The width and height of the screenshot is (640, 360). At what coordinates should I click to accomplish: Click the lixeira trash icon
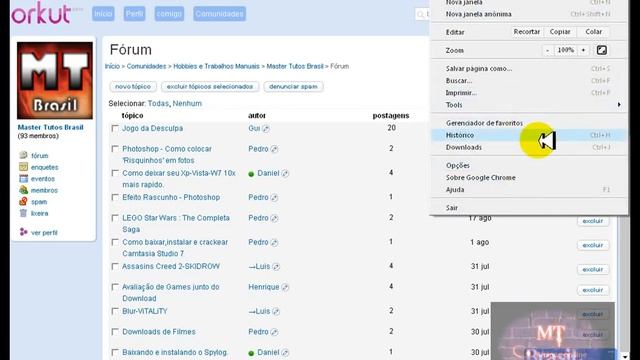pos(23,213)
